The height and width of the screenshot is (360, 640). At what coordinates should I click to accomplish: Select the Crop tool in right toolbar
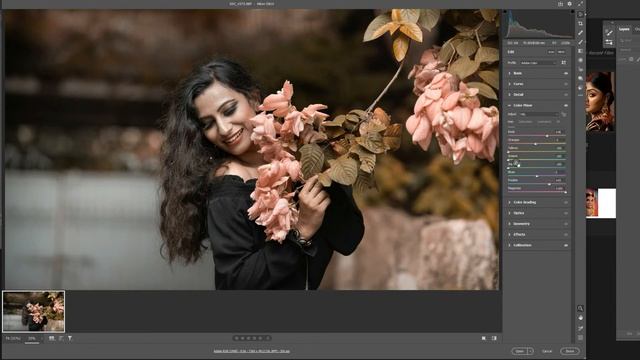click(x=580, y=24)
